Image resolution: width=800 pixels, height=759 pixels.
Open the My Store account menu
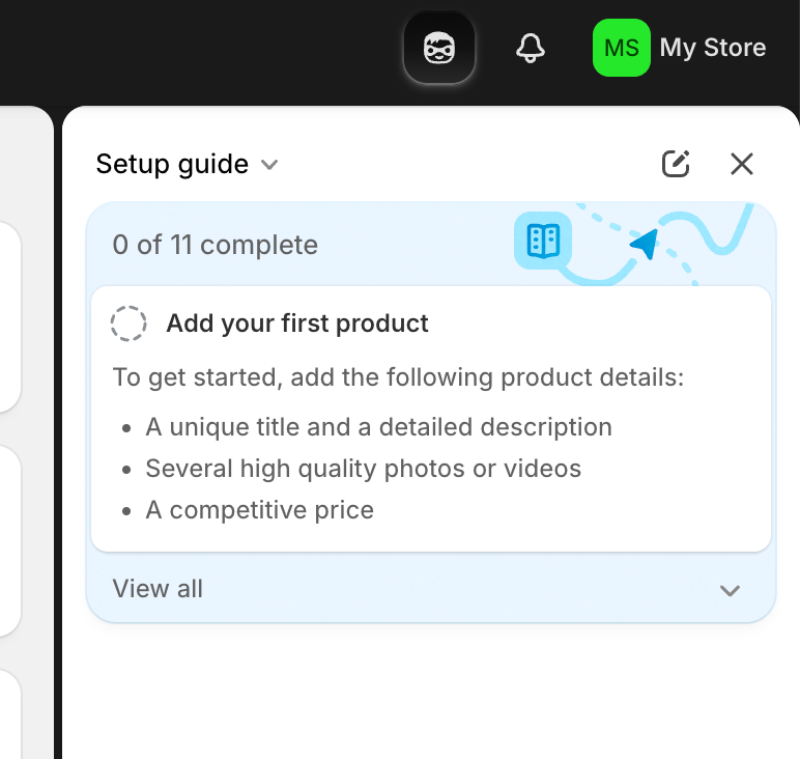point(712,47)
